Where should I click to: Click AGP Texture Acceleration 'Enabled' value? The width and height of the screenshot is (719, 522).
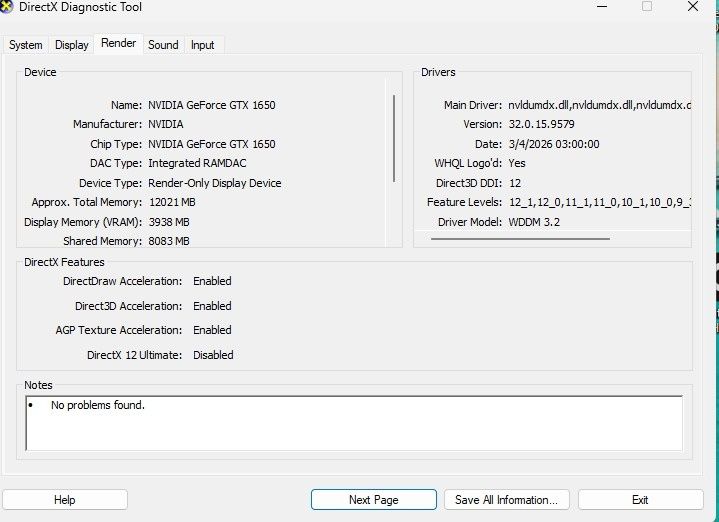click(x=212, y=330)
